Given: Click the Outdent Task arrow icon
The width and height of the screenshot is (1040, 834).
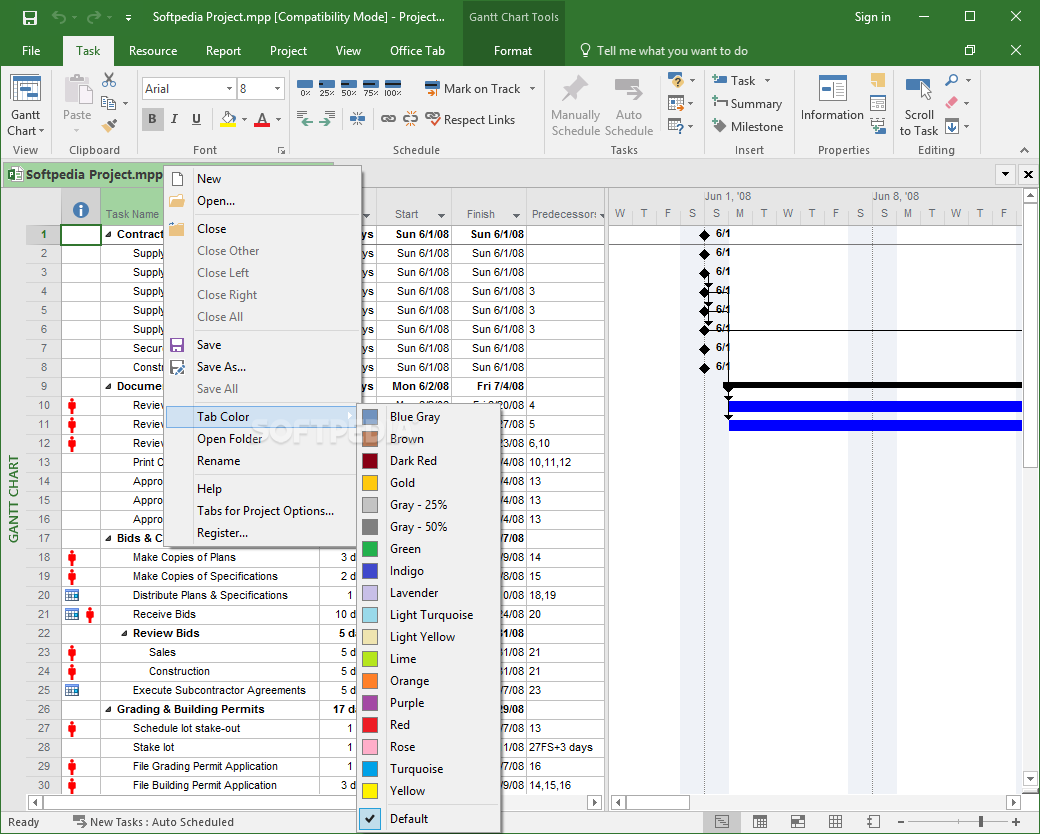Looking at the screenshot, I should (305, 119).
